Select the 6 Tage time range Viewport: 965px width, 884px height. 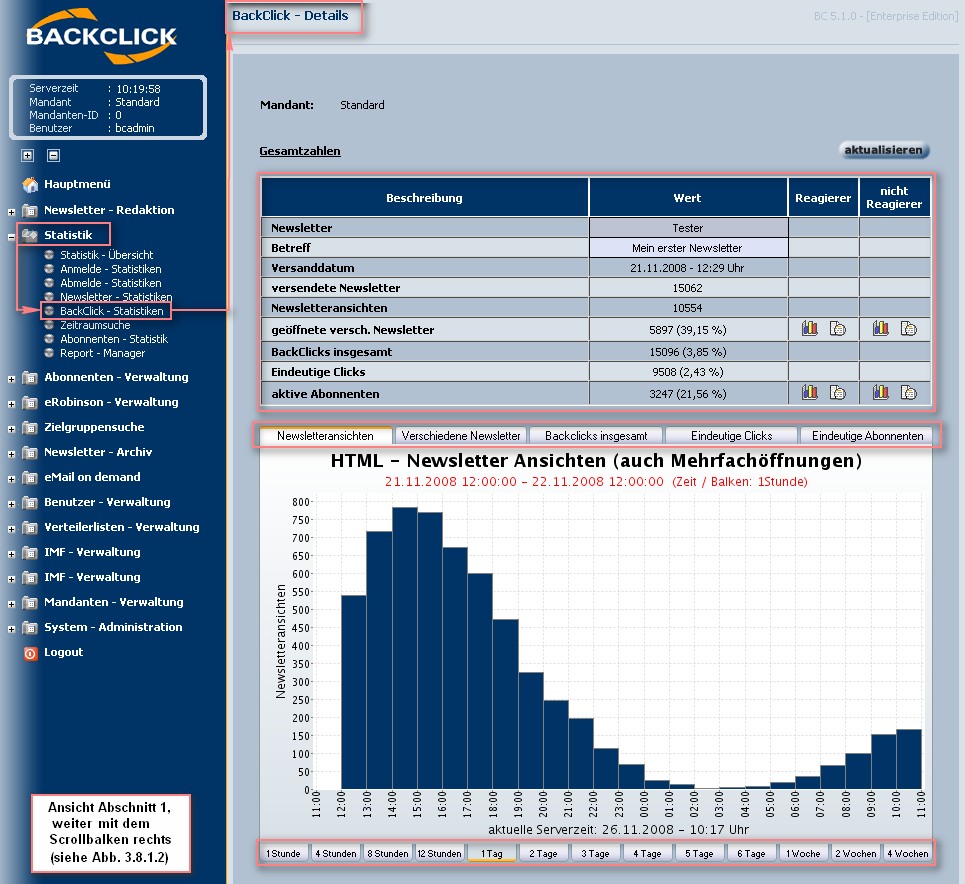pos(751,854)
